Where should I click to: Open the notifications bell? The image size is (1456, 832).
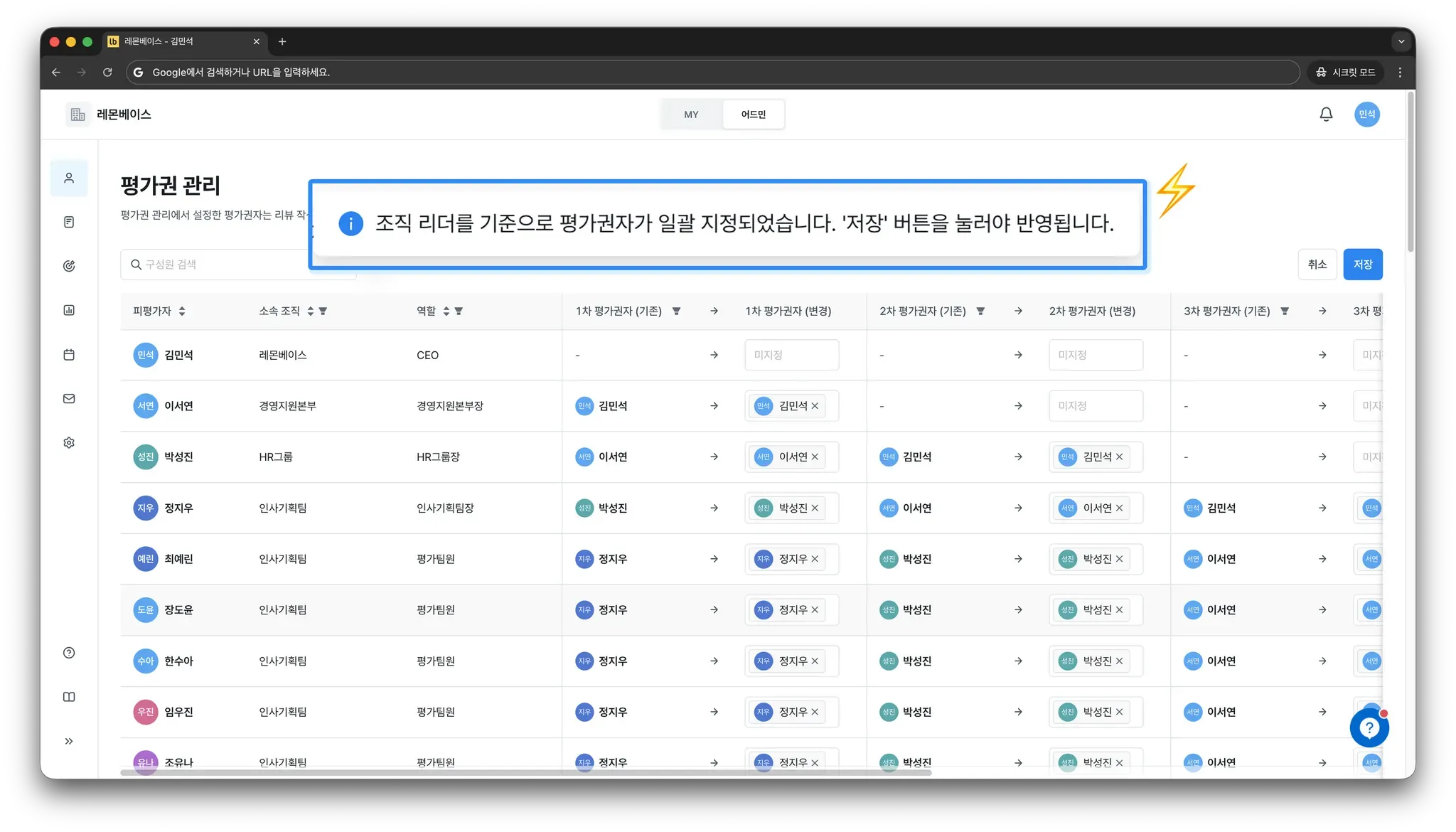pyautogui.click(x=1326, y=114)
